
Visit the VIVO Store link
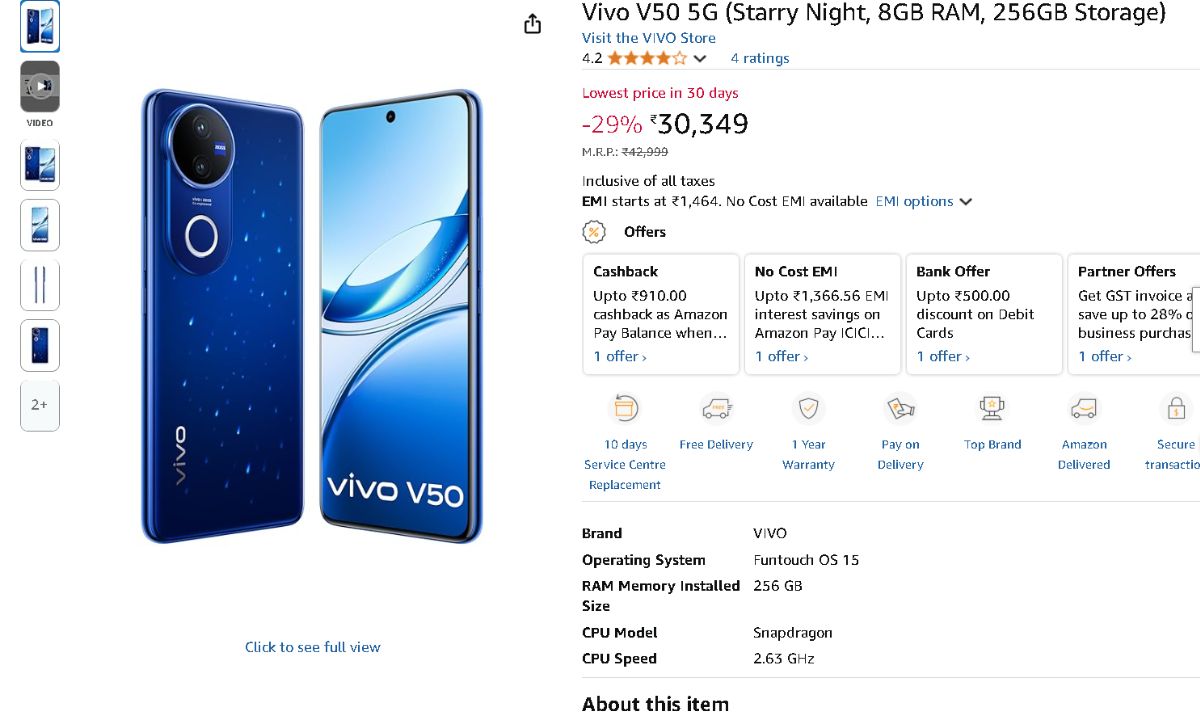pos(649,38)
